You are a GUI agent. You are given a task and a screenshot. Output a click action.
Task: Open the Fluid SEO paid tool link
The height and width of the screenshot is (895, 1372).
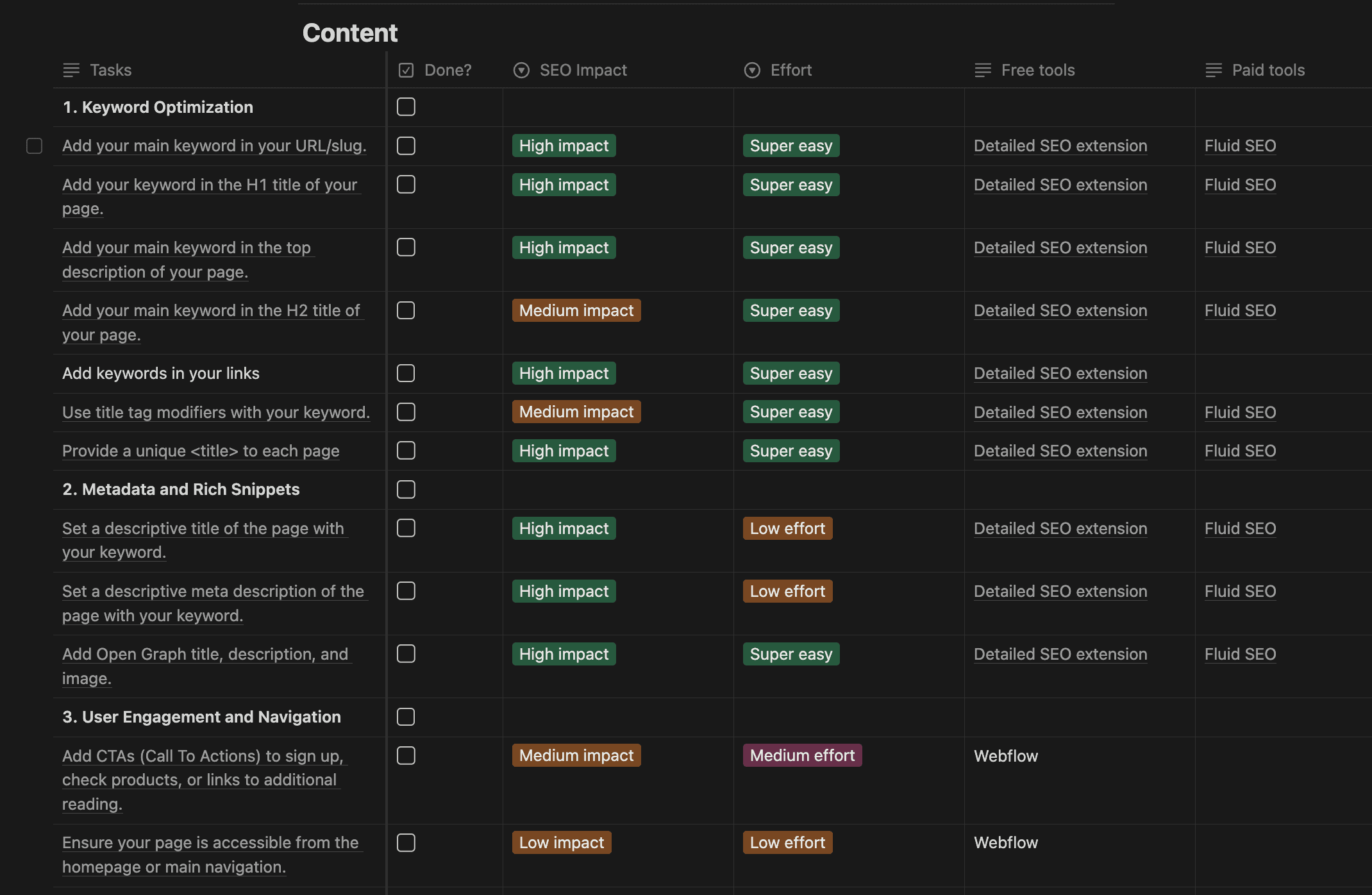(1240, 146)
